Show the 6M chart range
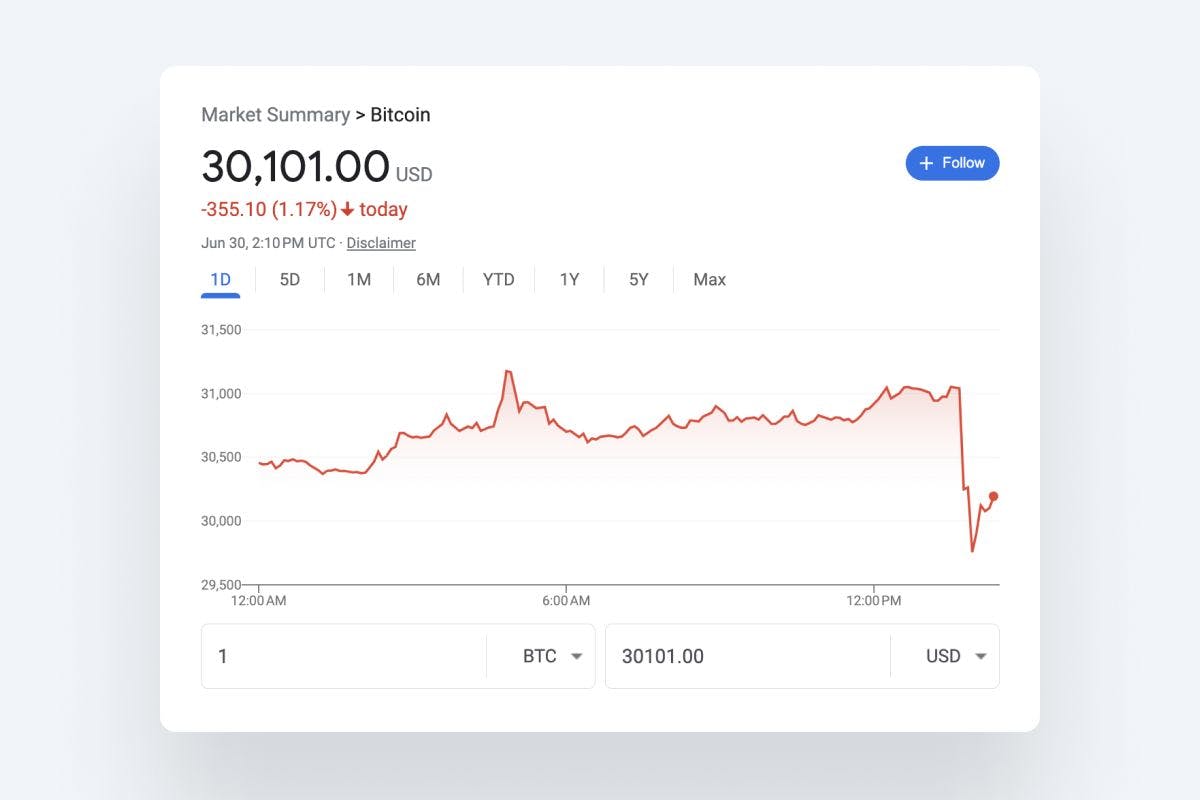1200x800 pixels. (x=428, y=280)
